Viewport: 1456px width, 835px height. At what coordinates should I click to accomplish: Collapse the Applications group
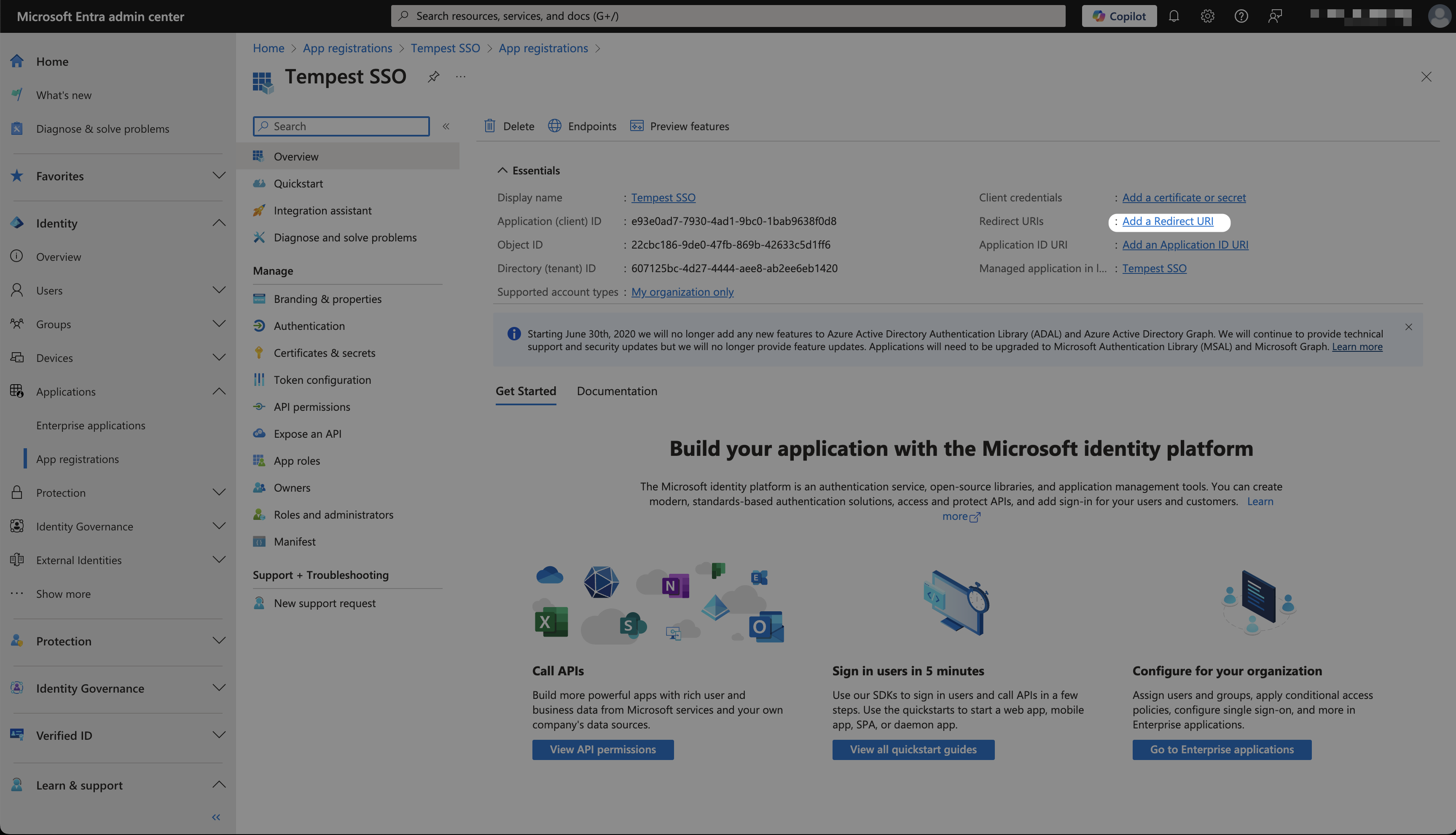(x=219, y=391)
